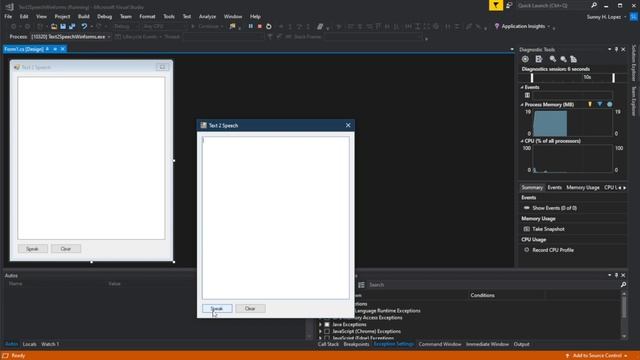Screen dimensions: 640x360
Task: Click the Quick Launch search magnifier icon
Action: coord(594,5)
